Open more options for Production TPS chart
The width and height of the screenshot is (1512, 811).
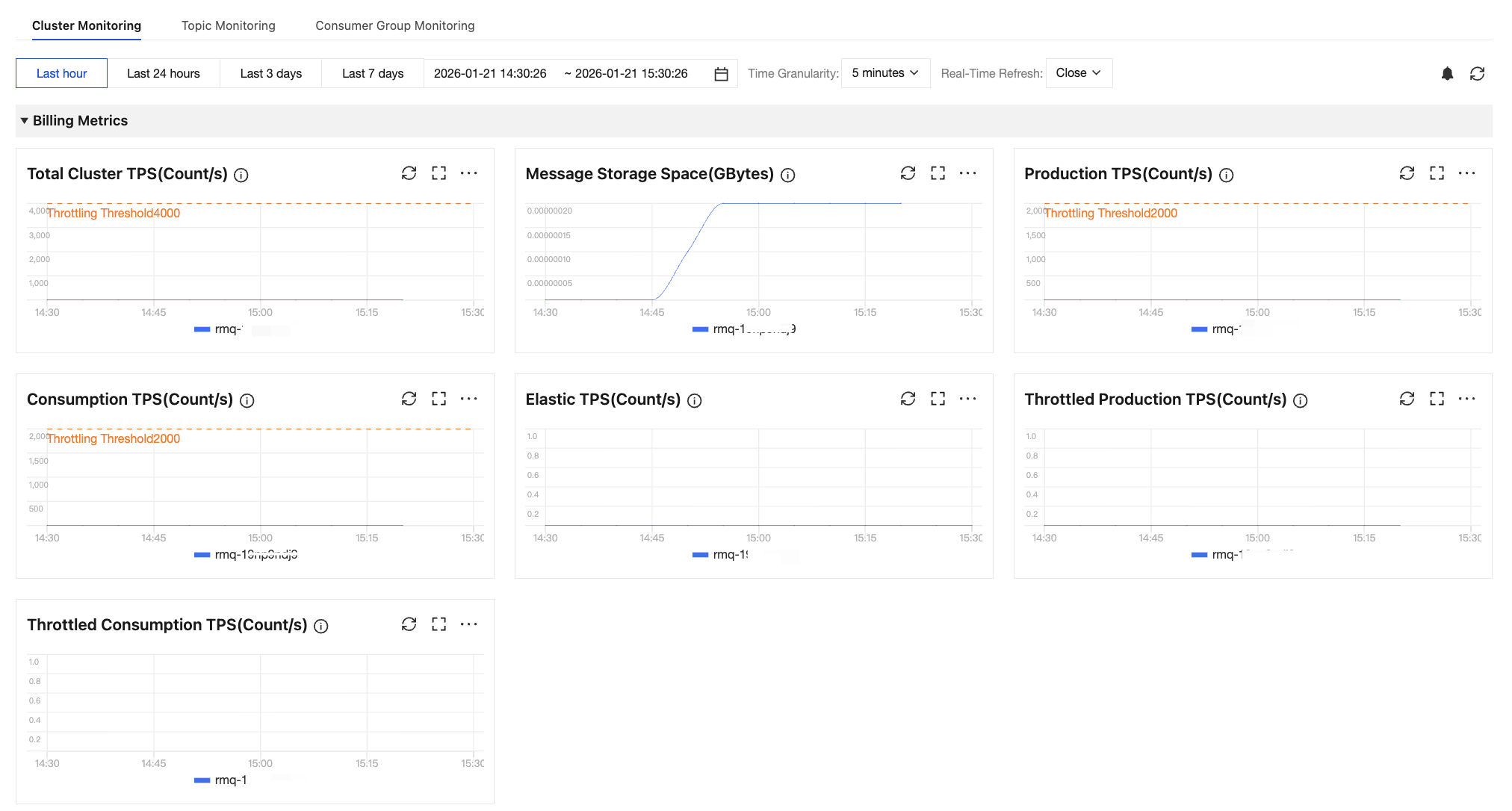(1466, 173)
